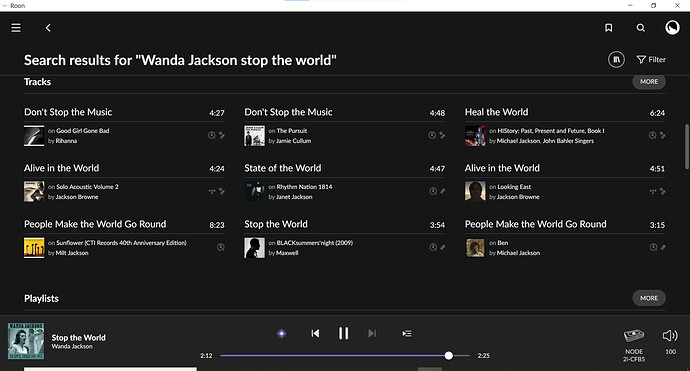Skip to the next track
690x371 pixels.
coord(372,334)
